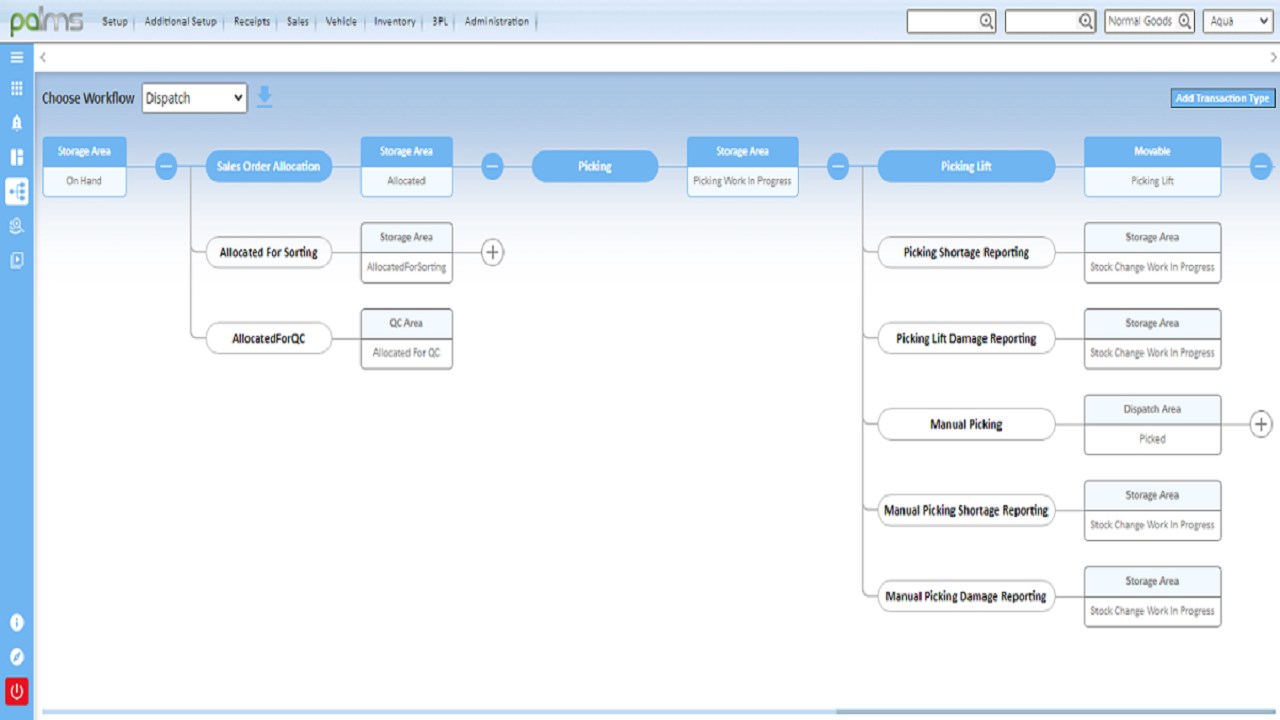The width and height of the screenshot is (1280, 720).
Task: Select the workflow diagram icon in sidebar
Action: [16, 191]
